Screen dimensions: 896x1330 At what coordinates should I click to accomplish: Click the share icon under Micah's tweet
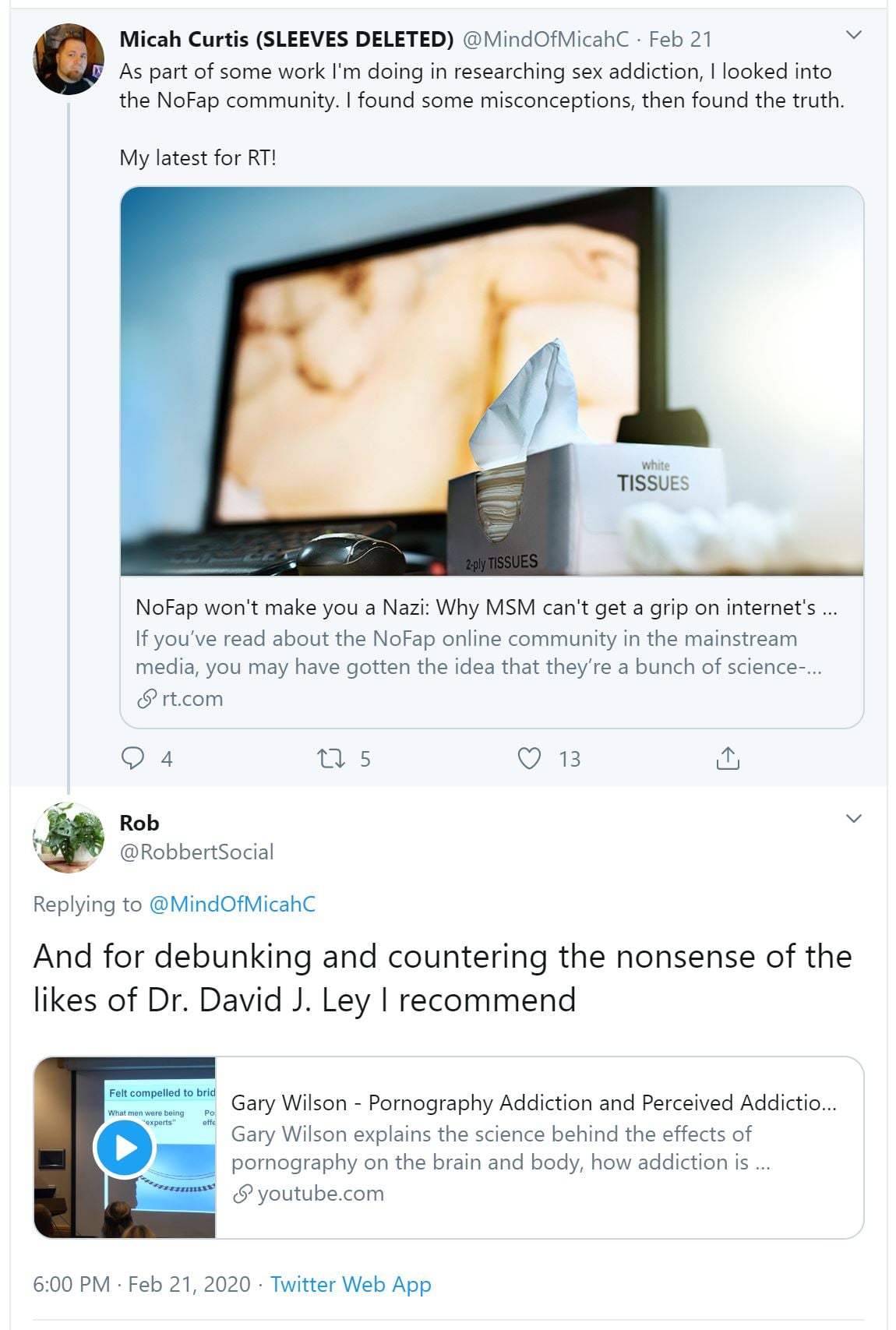pyautogui.click(x=727, y=758)
